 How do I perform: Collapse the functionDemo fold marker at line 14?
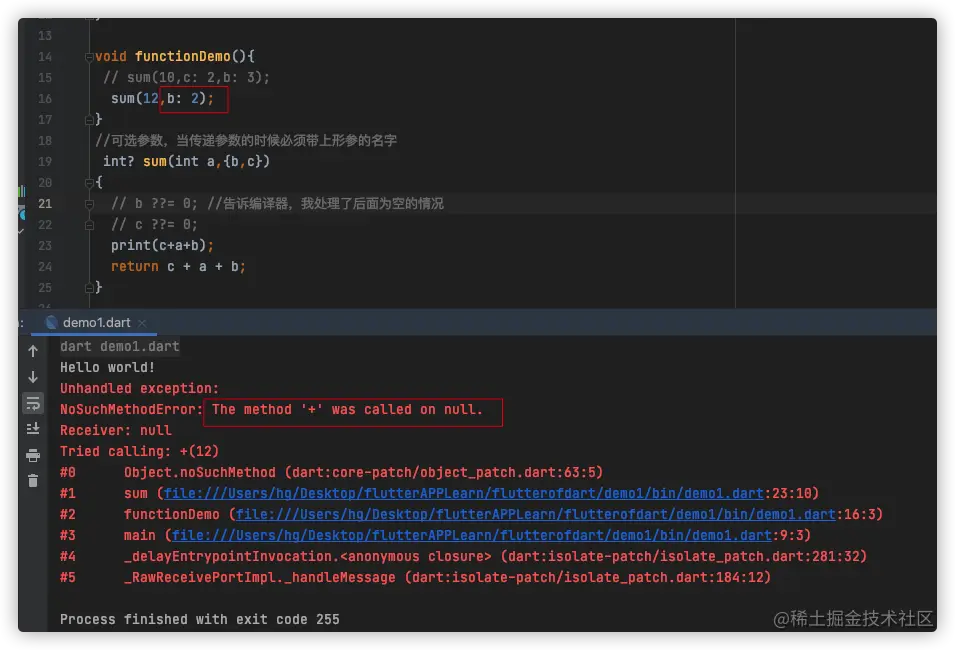click(89, 57)
